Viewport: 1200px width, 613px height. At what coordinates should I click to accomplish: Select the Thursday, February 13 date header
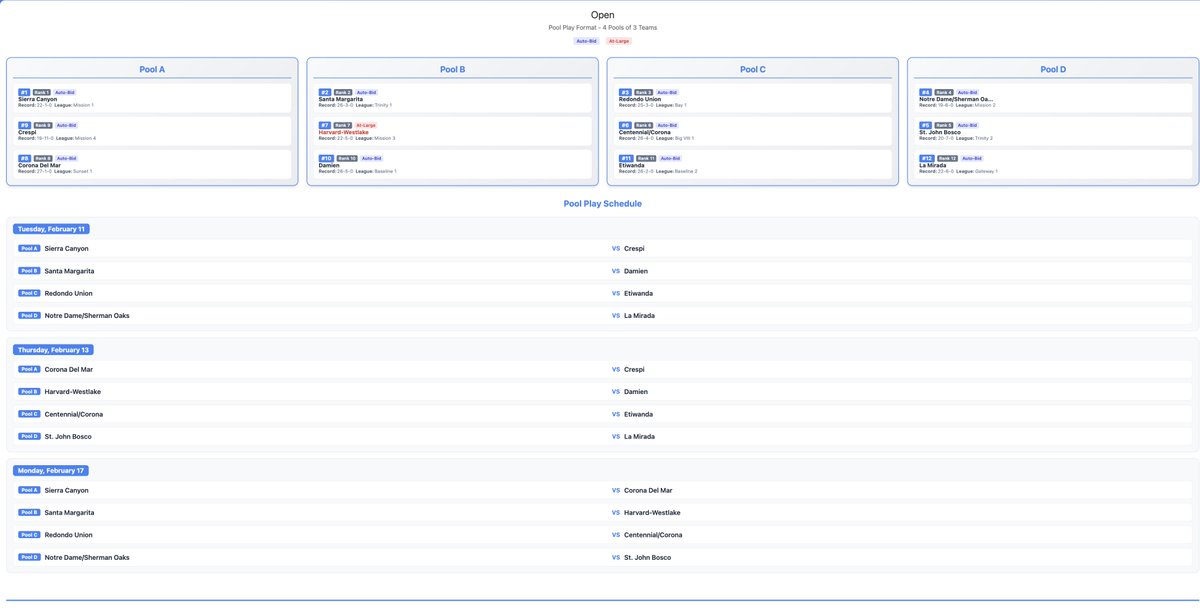click(53, 350)
